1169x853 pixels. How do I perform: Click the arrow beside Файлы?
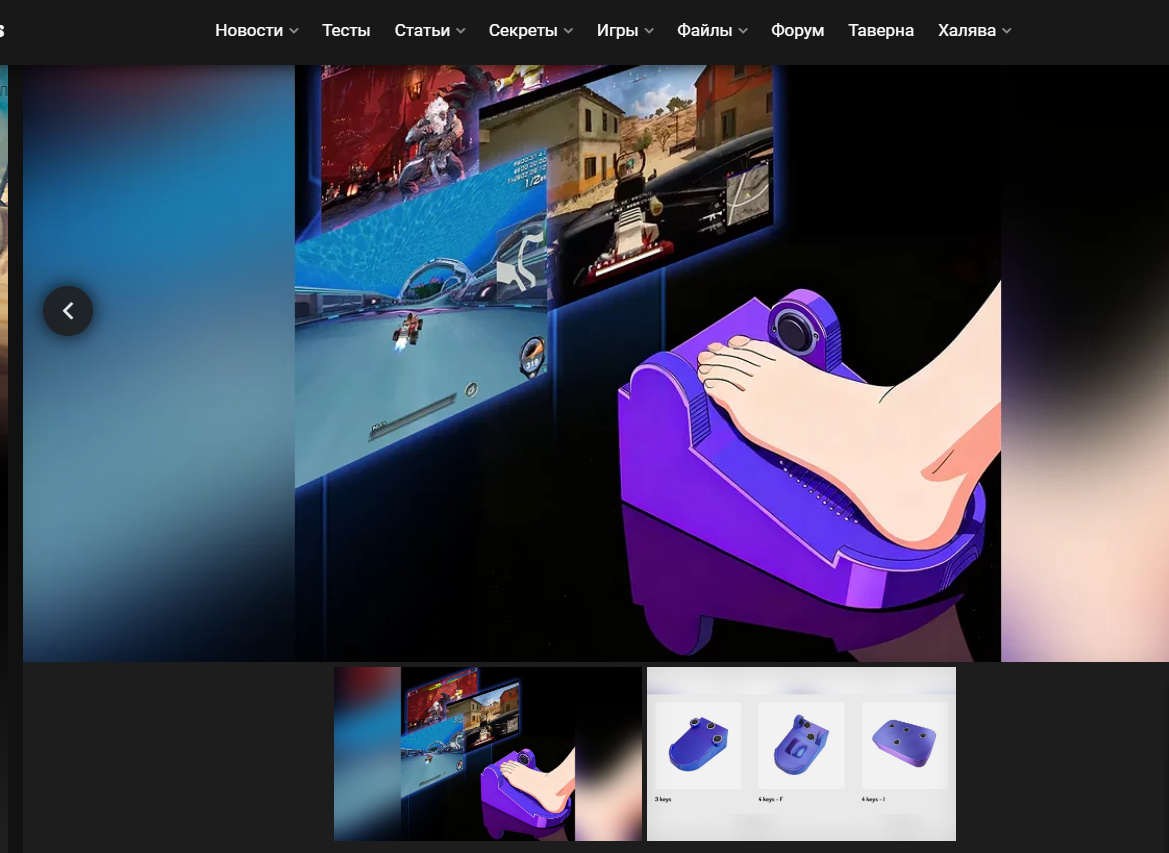[743, 31]
